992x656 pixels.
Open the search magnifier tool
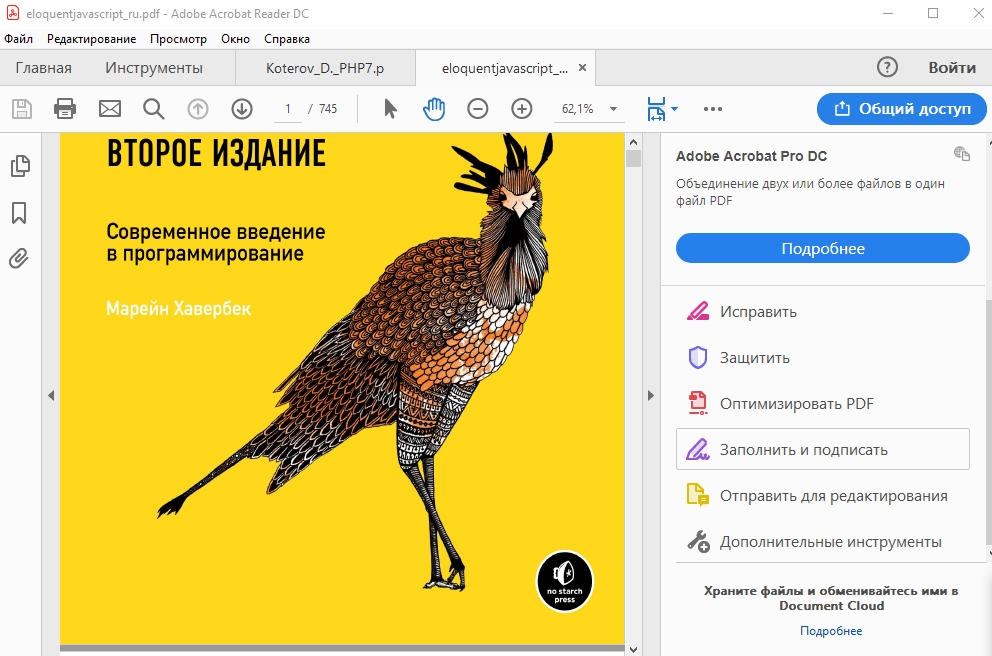point(154,109)
